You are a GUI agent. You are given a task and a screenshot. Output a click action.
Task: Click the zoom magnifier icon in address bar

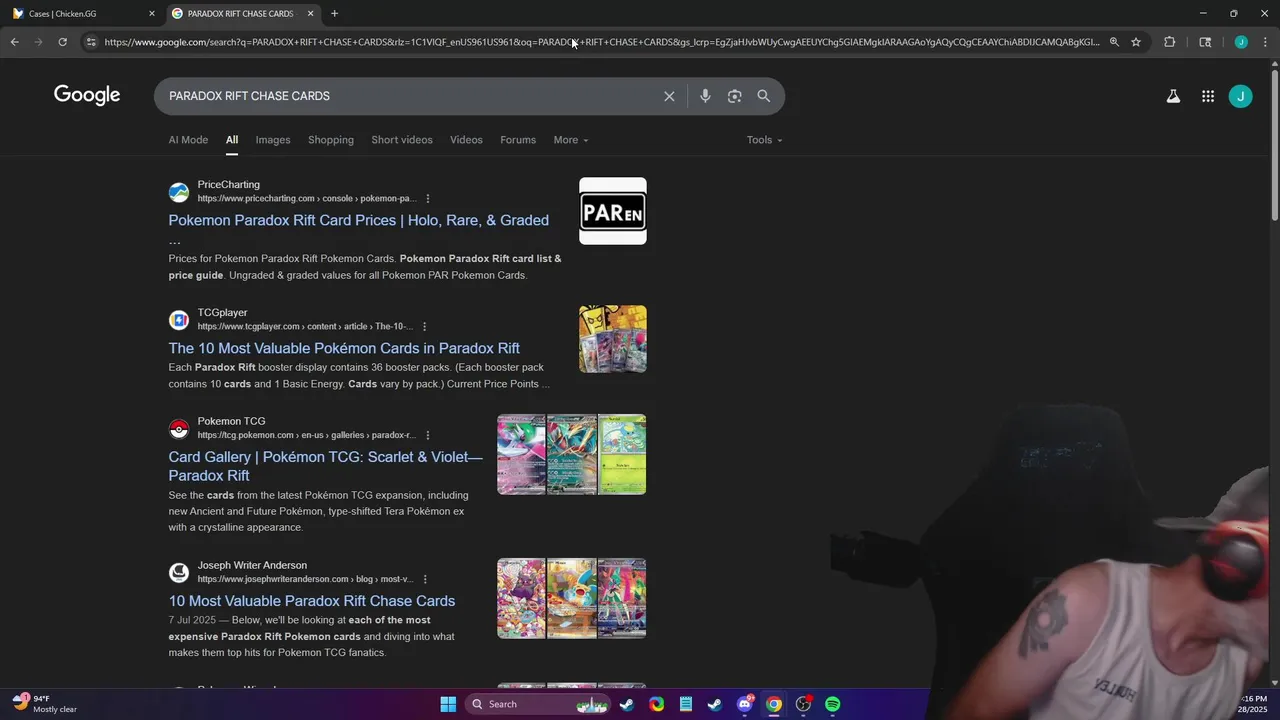click(1114, 42)
